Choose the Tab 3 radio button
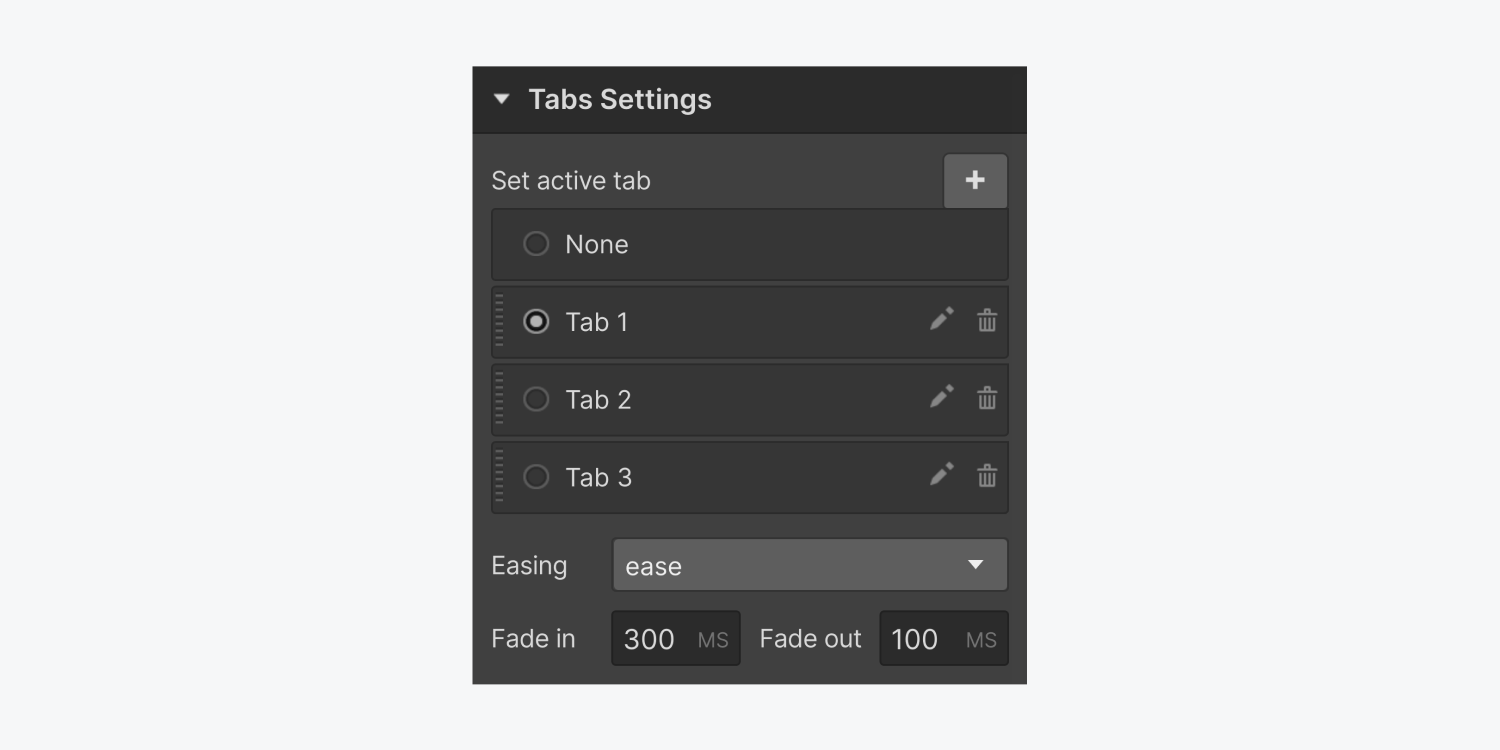1500x750 pixels. 536,477
